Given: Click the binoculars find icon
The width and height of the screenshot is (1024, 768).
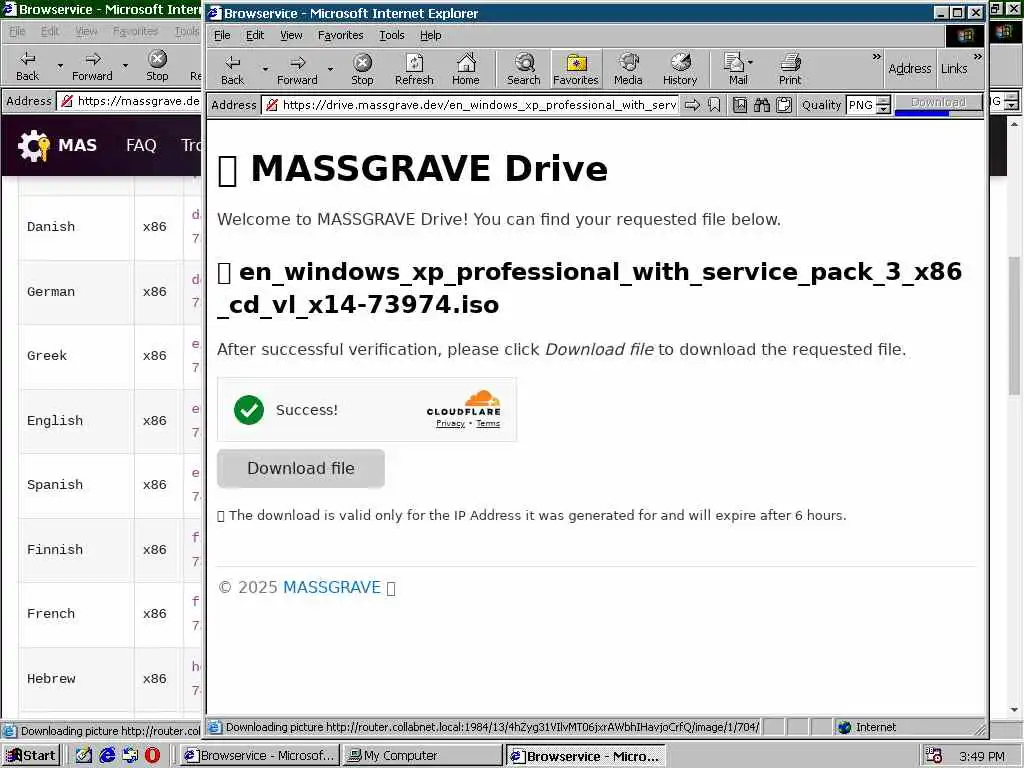Looking at the screenshot, I should [x=761, y=104].
